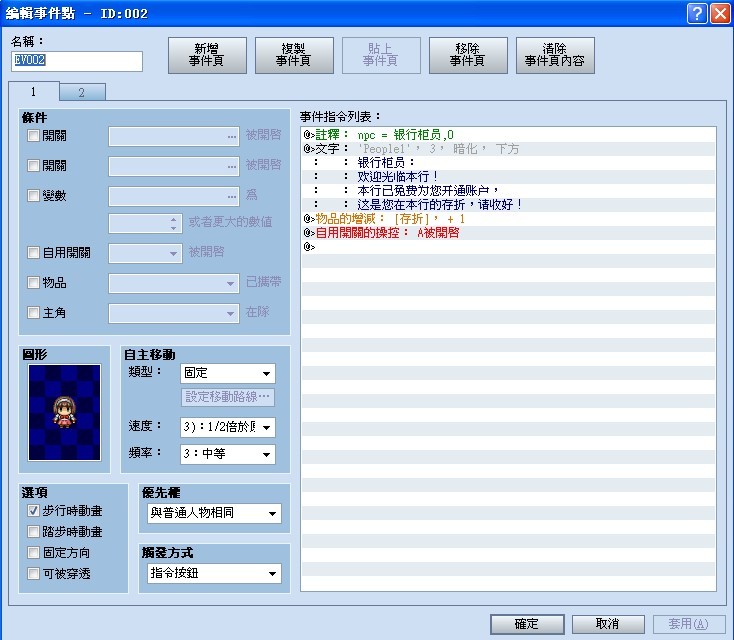Click the 移除事件頁 button

468,55
